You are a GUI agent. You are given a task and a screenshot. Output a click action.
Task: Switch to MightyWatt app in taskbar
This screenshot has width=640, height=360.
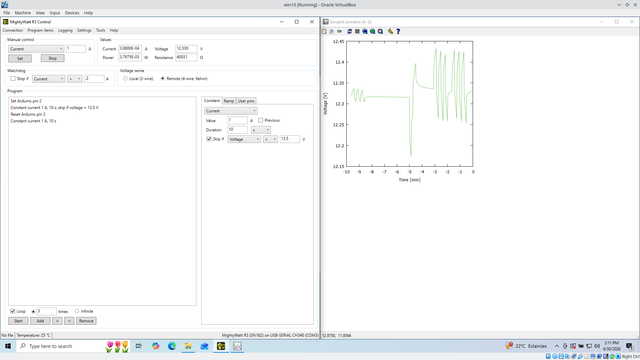[221, 346]
